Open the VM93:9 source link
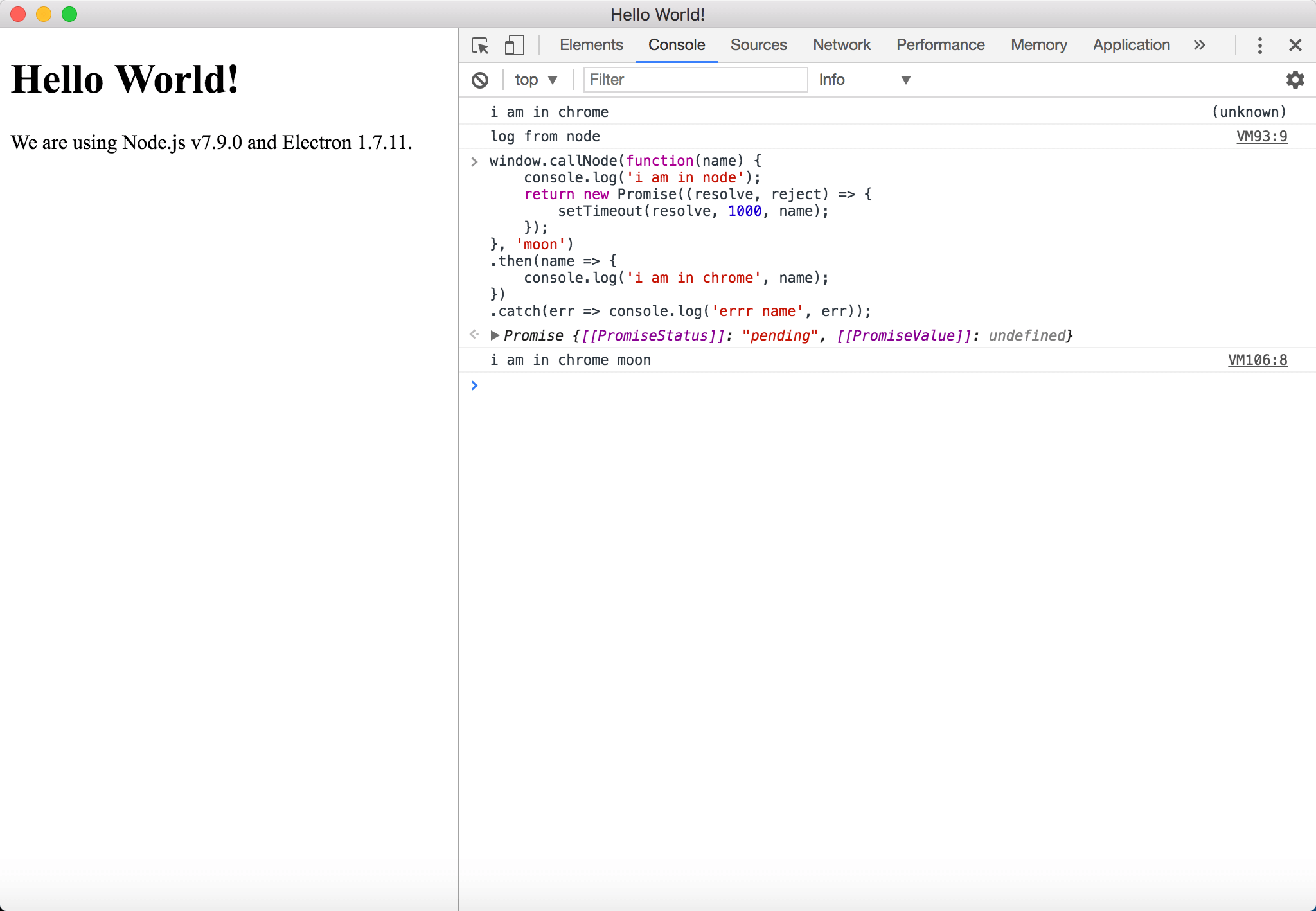 point(1261,137)
